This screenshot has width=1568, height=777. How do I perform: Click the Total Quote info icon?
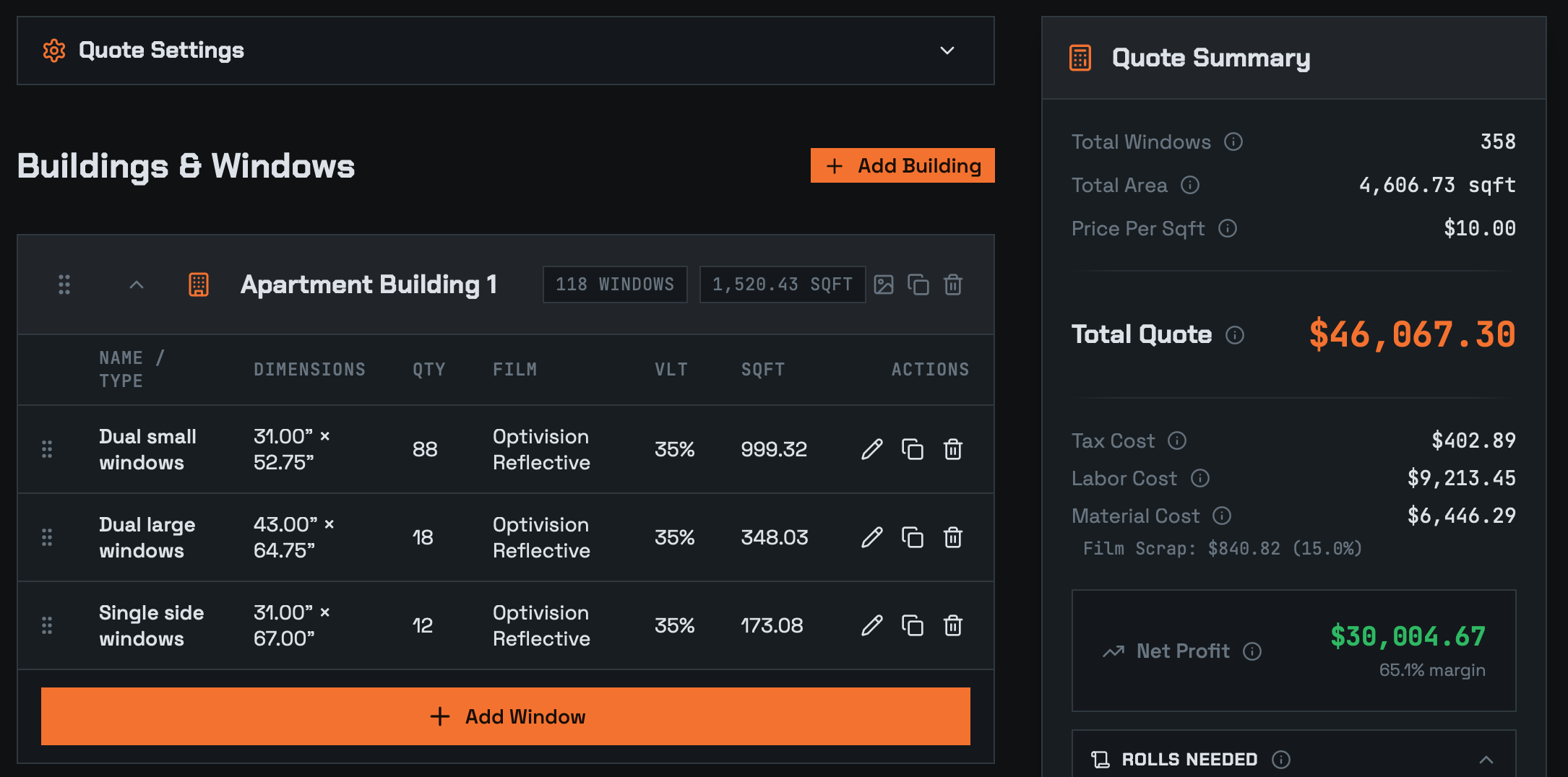(1235, 335)
